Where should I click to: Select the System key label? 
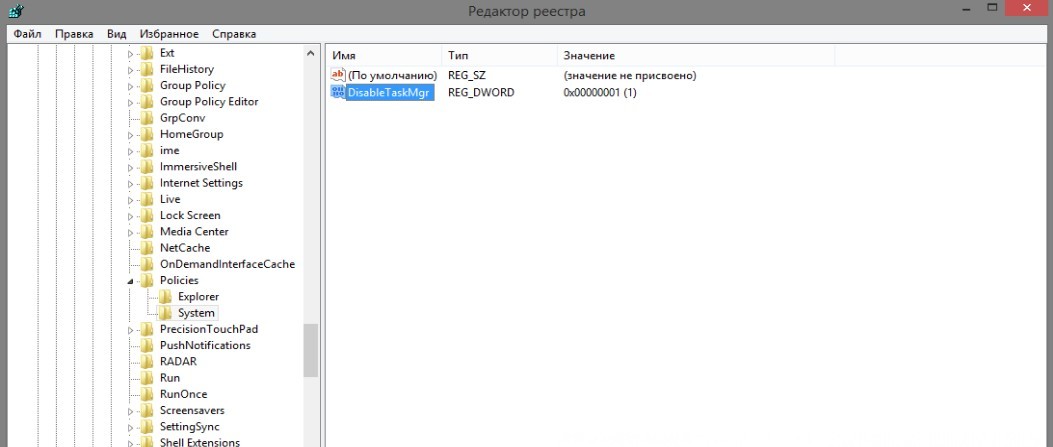[196, 313]
